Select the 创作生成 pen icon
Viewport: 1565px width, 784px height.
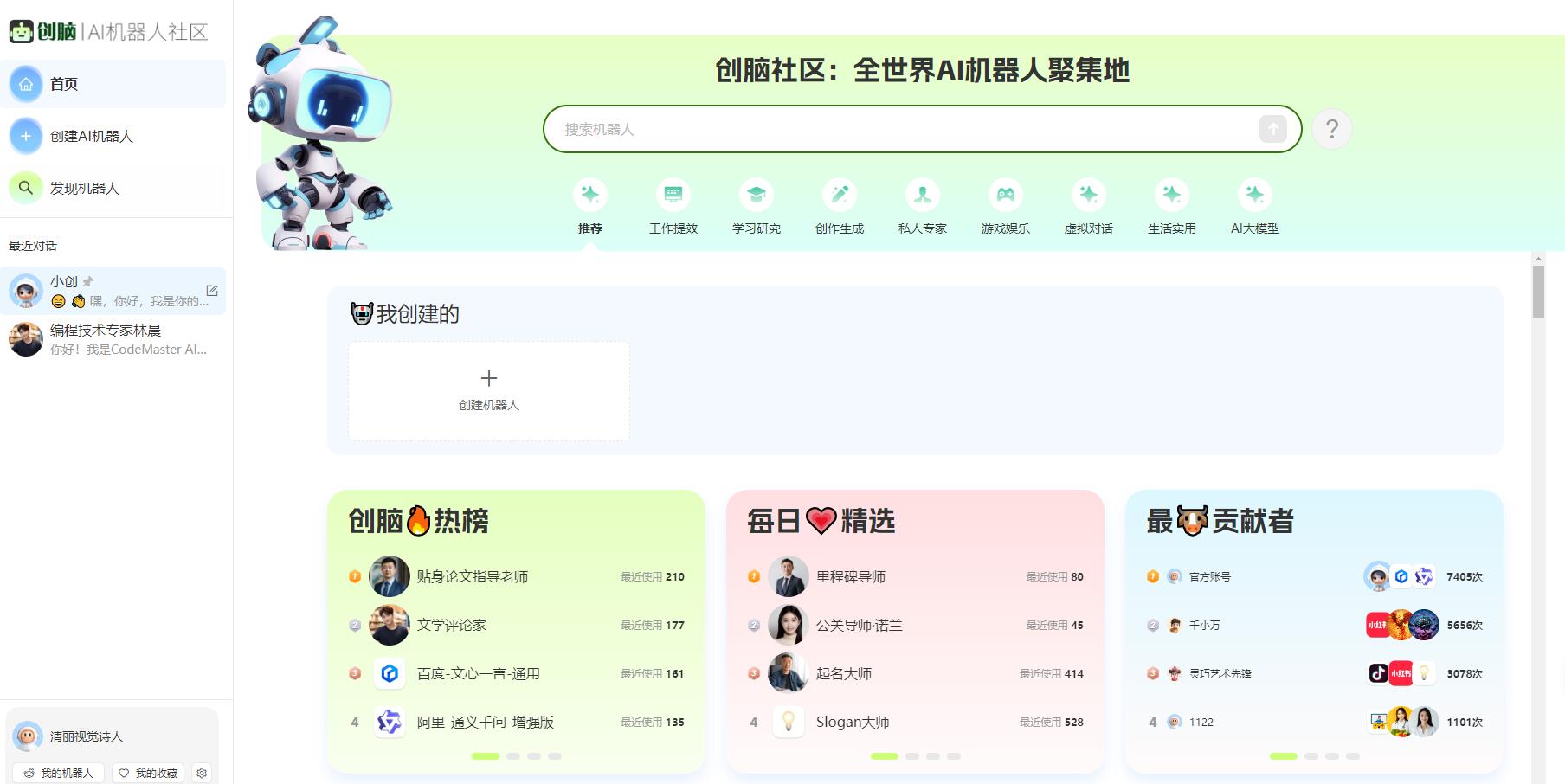click(x=839, y=195)
